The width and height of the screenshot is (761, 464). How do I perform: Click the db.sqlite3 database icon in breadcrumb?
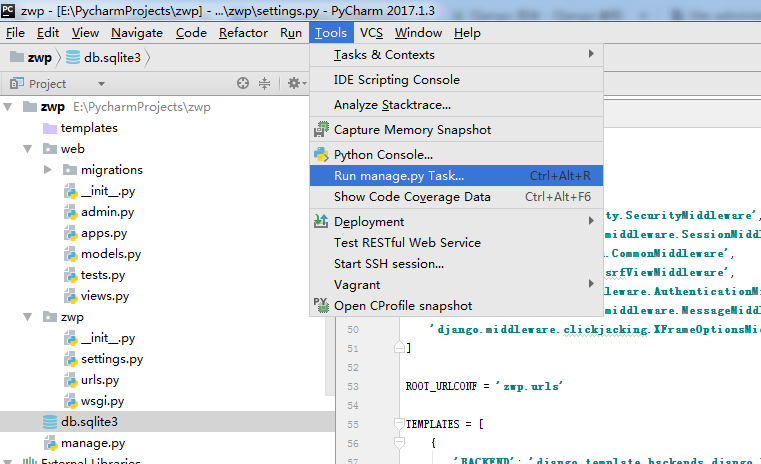pyautogui.click(x=73, y=57)
